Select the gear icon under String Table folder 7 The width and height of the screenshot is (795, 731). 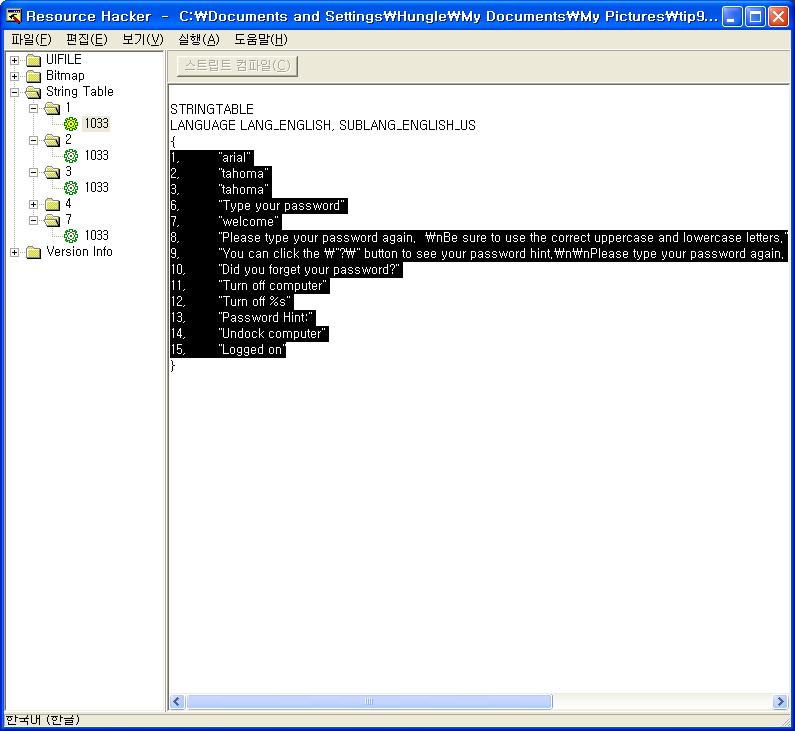point(71,236)
